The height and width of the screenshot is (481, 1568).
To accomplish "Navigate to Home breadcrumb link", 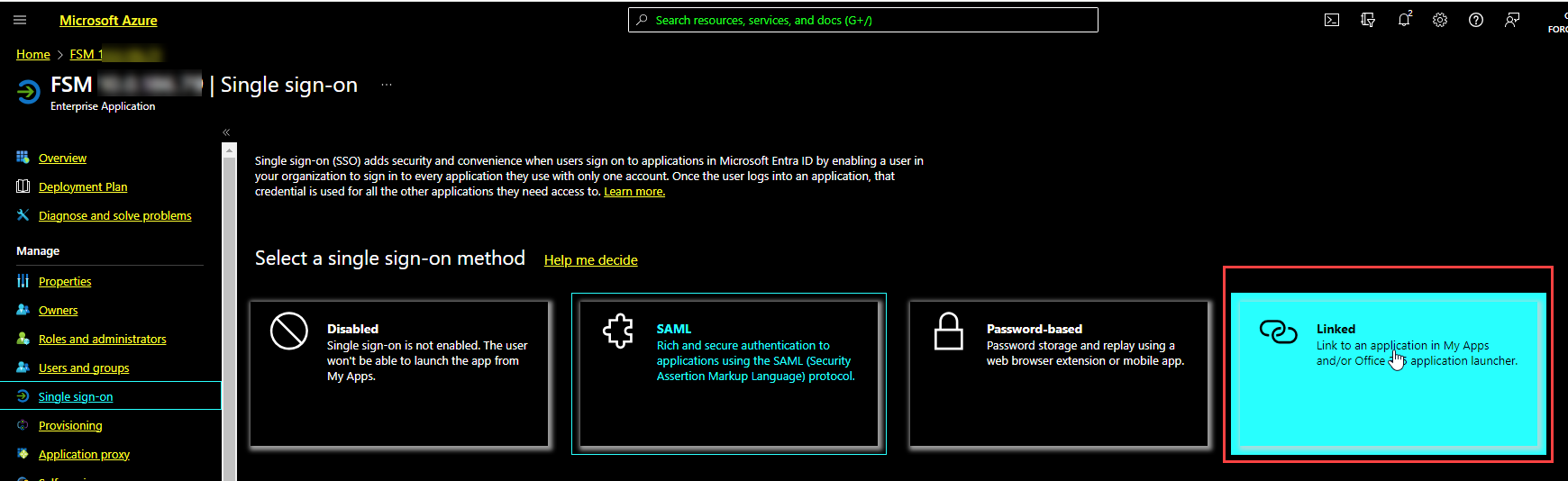I will (x=33, y=54).
